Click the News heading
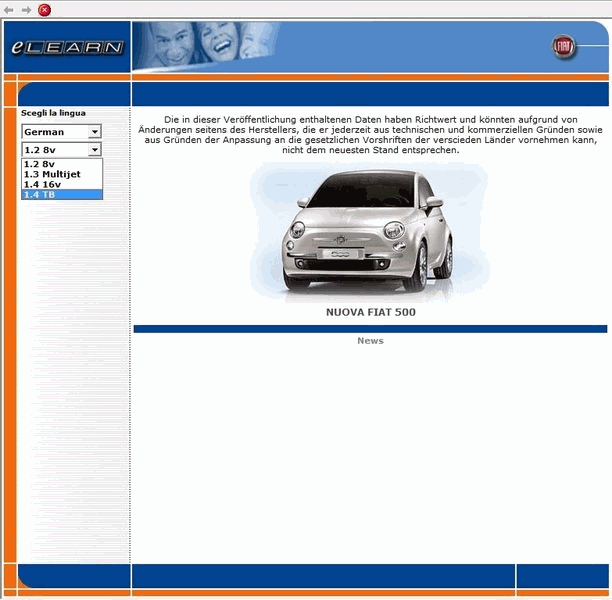The height and width of the screenshot is (600, 612). [x=370, y=341]
